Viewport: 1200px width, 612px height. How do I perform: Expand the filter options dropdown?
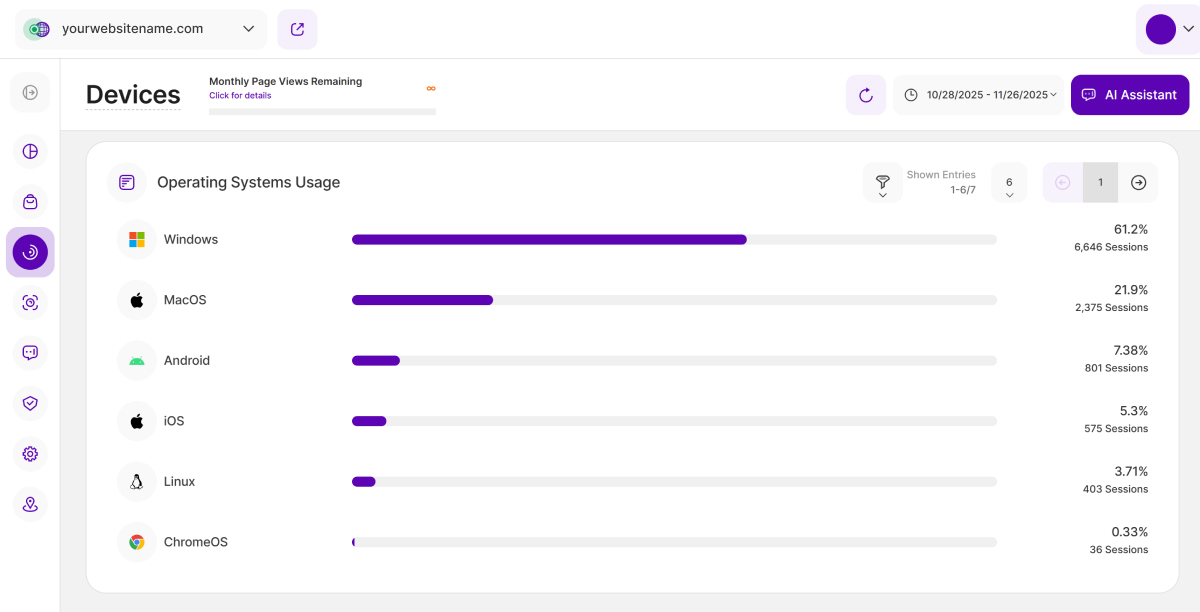click(882, 183)
